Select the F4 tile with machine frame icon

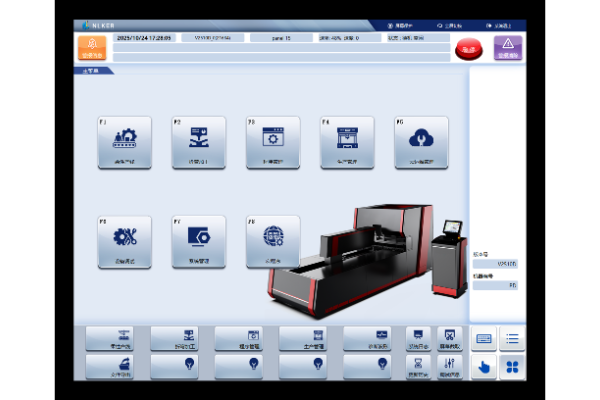(347, 142)
